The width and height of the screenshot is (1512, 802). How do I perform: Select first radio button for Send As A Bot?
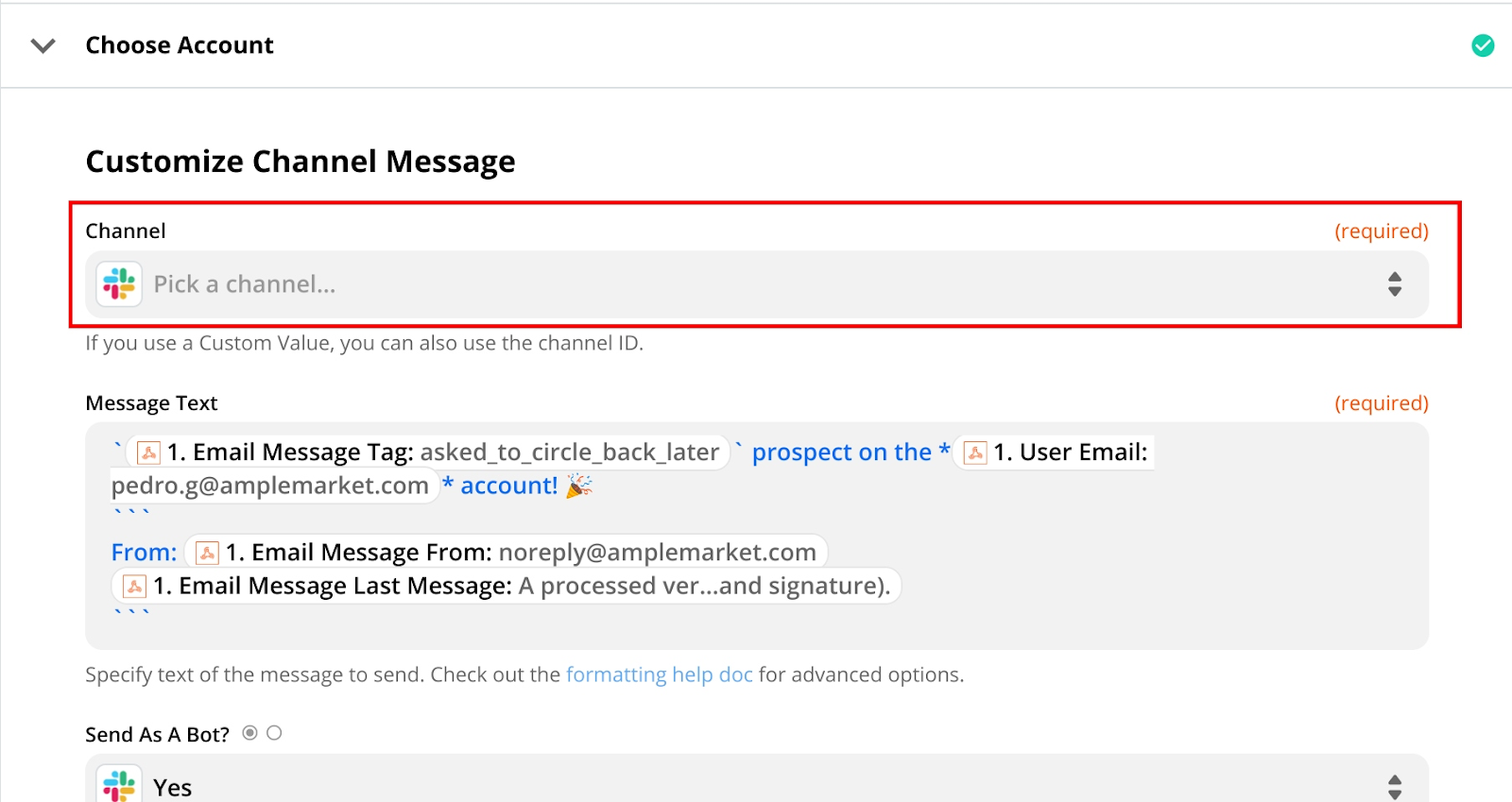coord(249,733)
